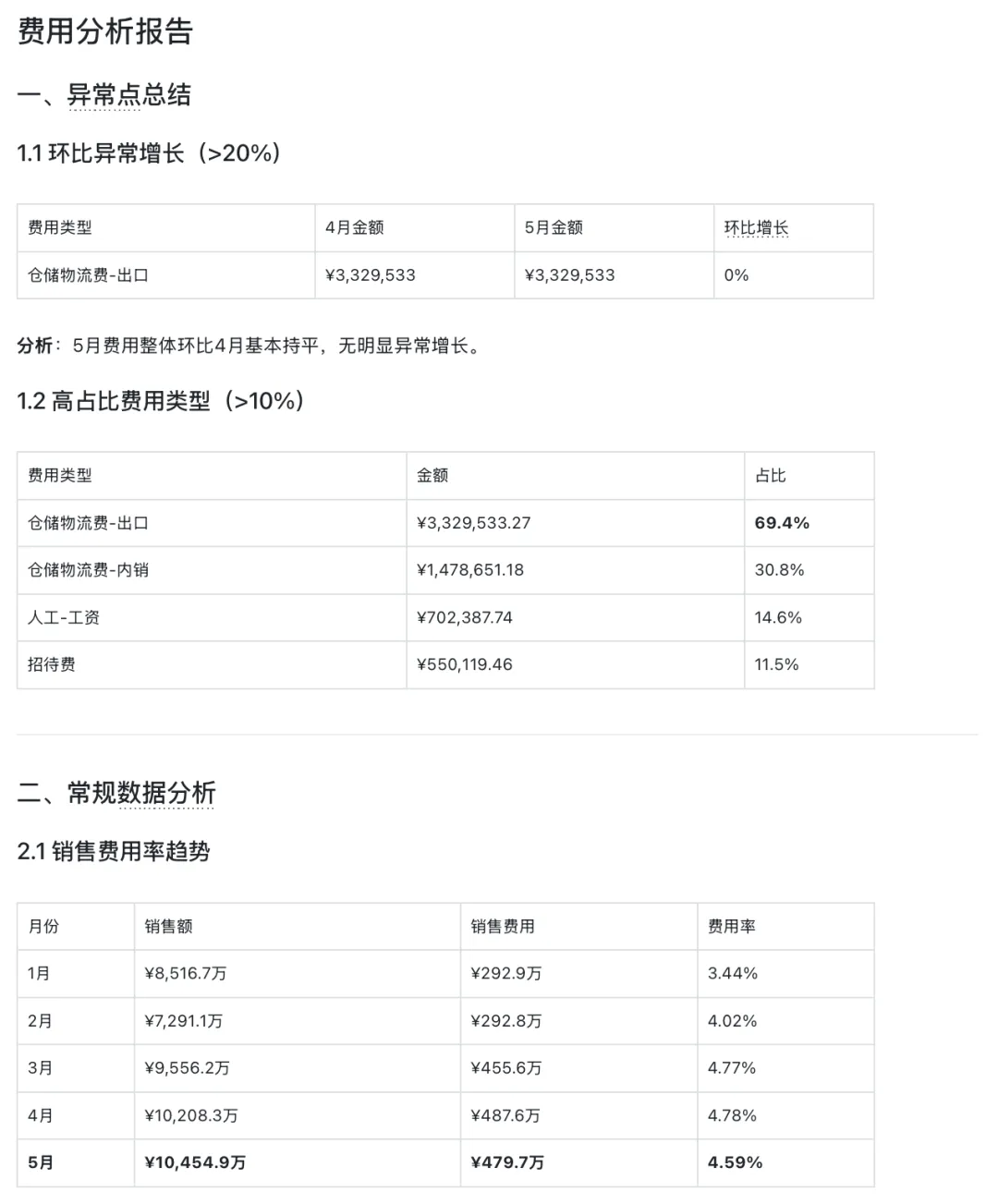Select the expense value ¥455.6万

[x=506, y=1068]
